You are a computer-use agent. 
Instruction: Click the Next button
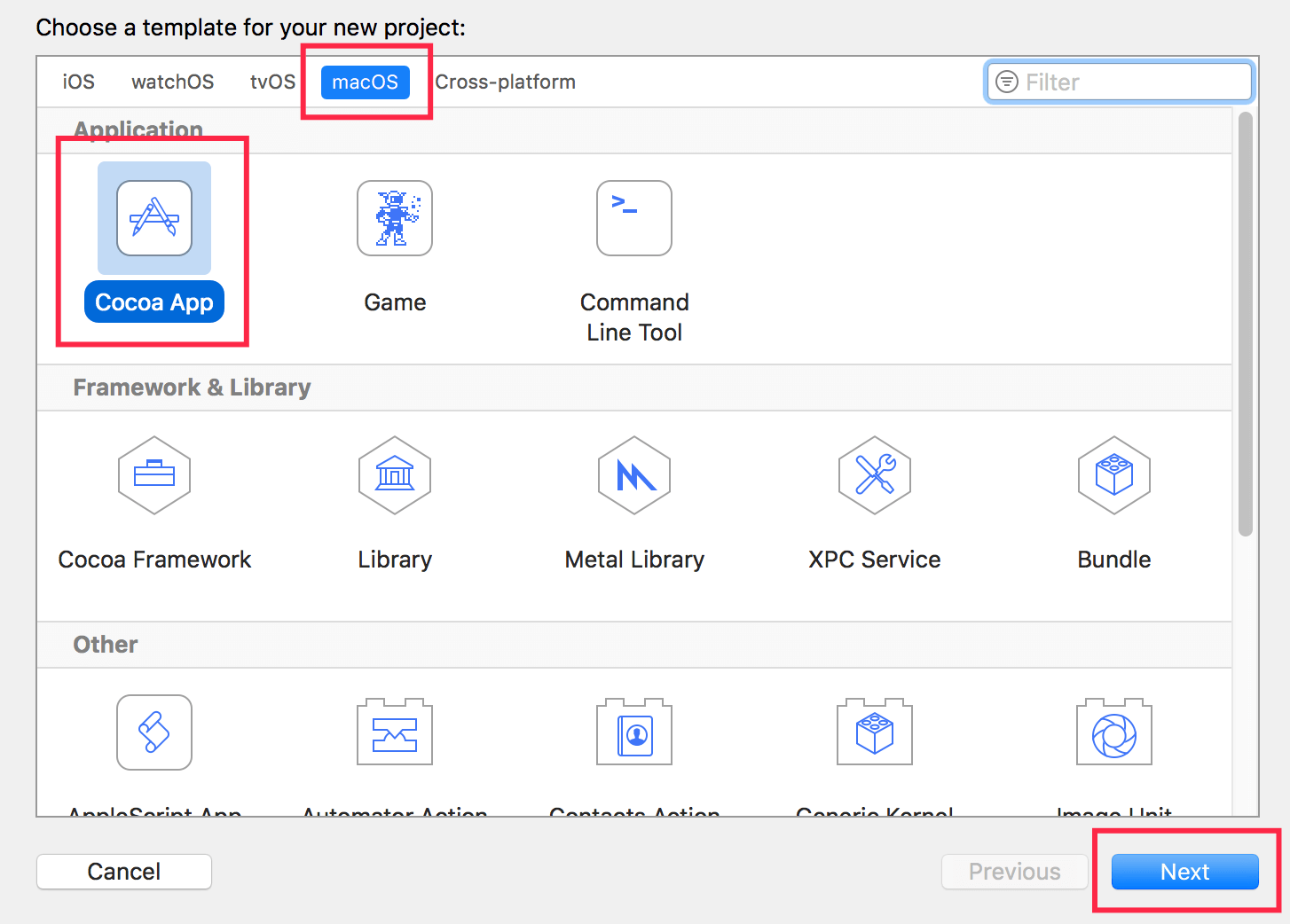coord(1184,872)
